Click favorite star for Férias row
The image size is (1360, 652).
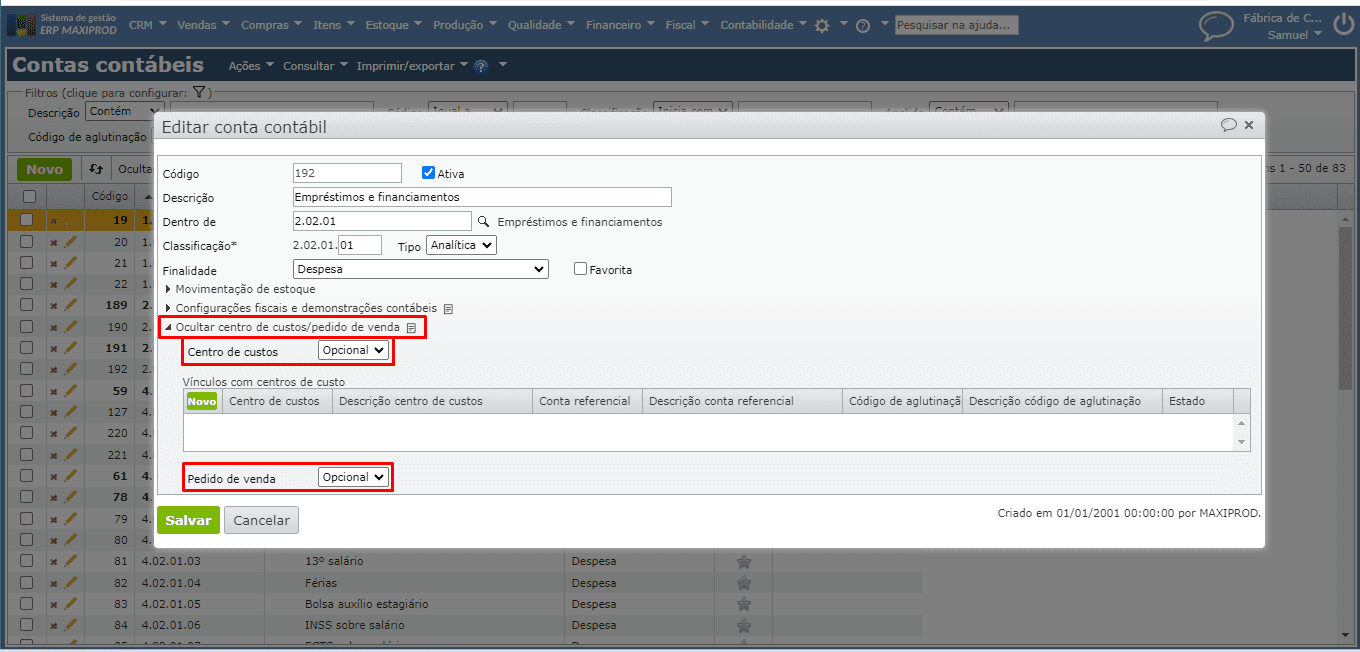coord(743,583)
